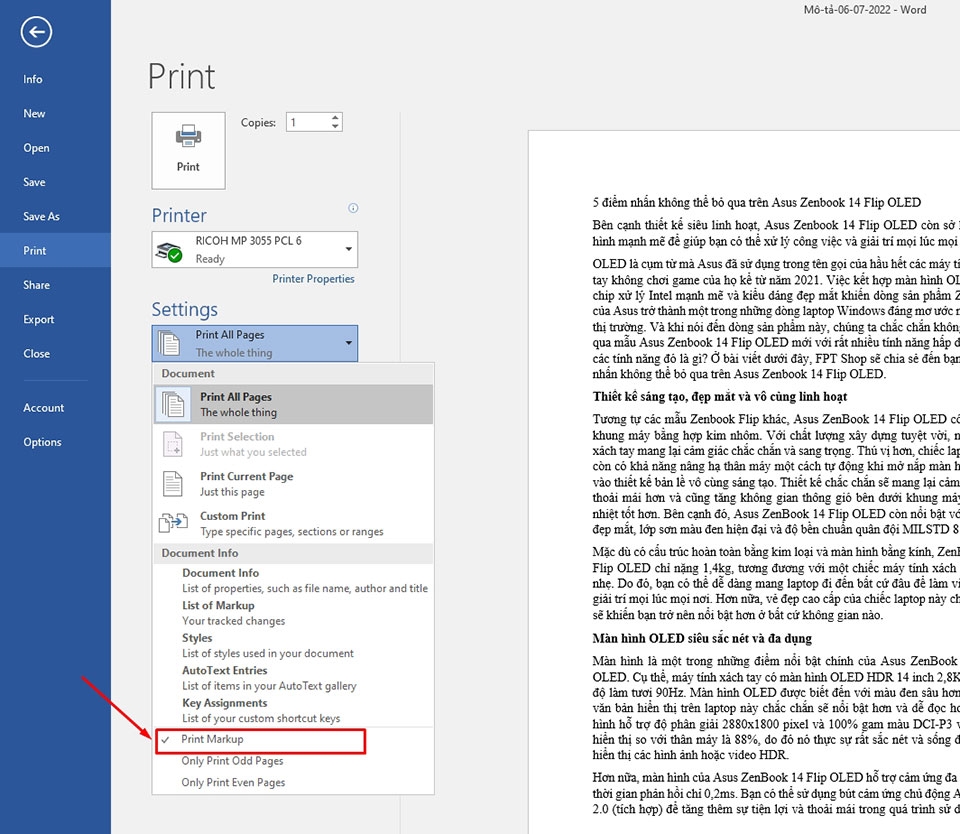Open Account page
The image size is (960, 834).
pyautogui.click(x=55, y=408)
